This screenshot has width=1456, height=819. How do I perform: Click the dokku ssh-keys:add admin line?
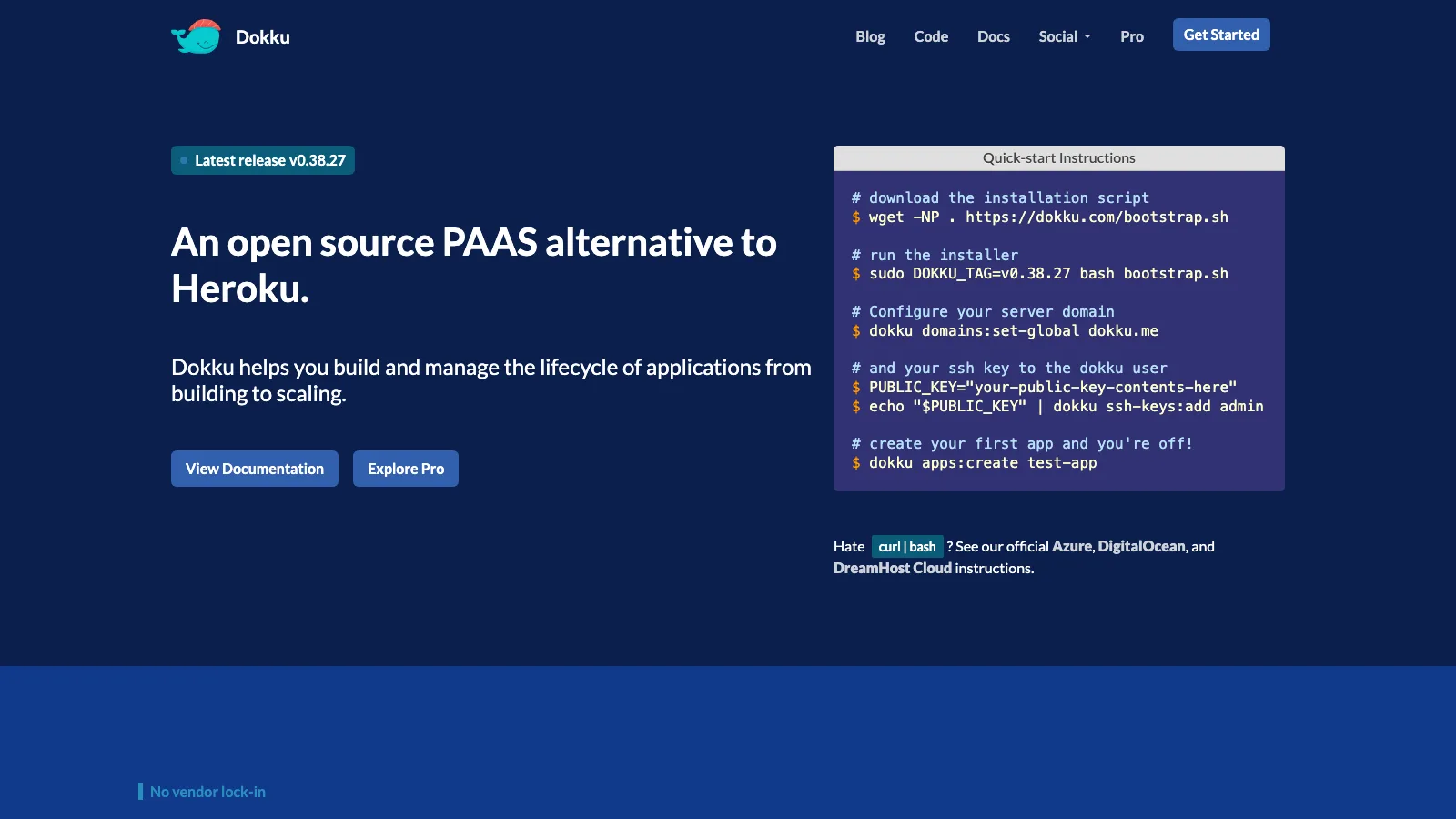point(1057,406)
